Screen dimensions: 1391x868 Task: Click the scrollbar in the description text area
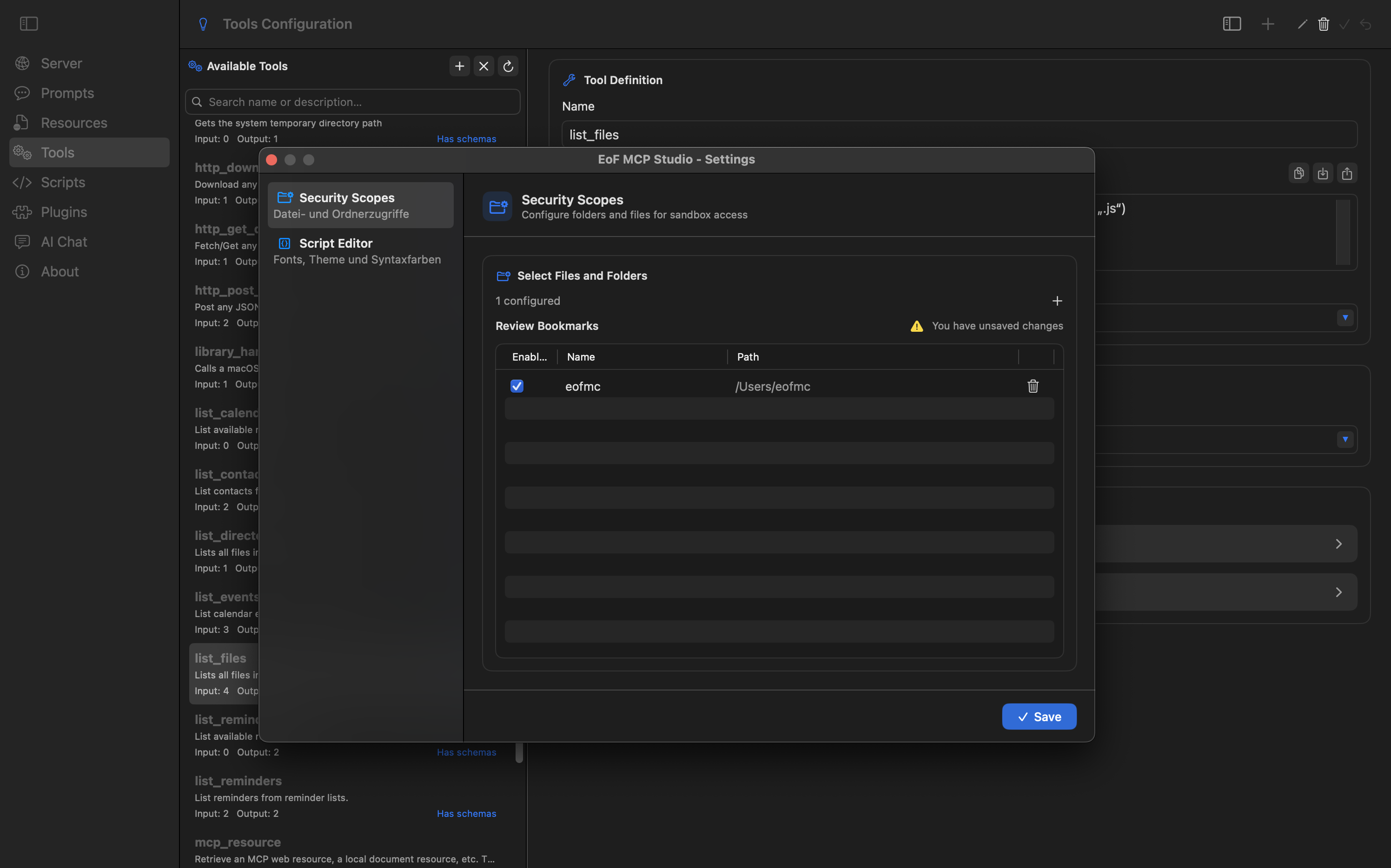[x=1343, y=232]
